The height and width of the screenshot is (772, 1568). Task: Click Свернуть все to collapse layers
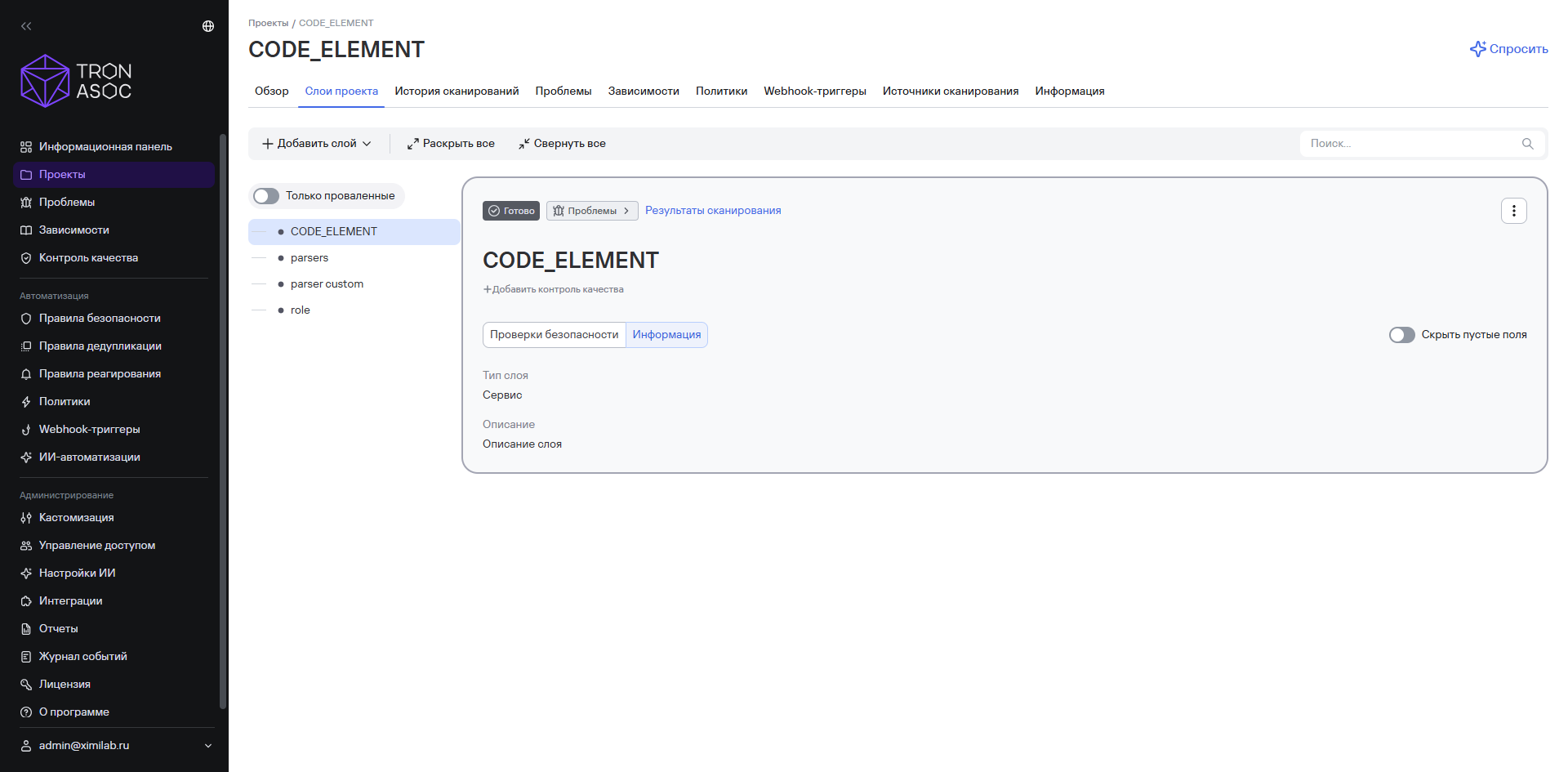(562, 144)
